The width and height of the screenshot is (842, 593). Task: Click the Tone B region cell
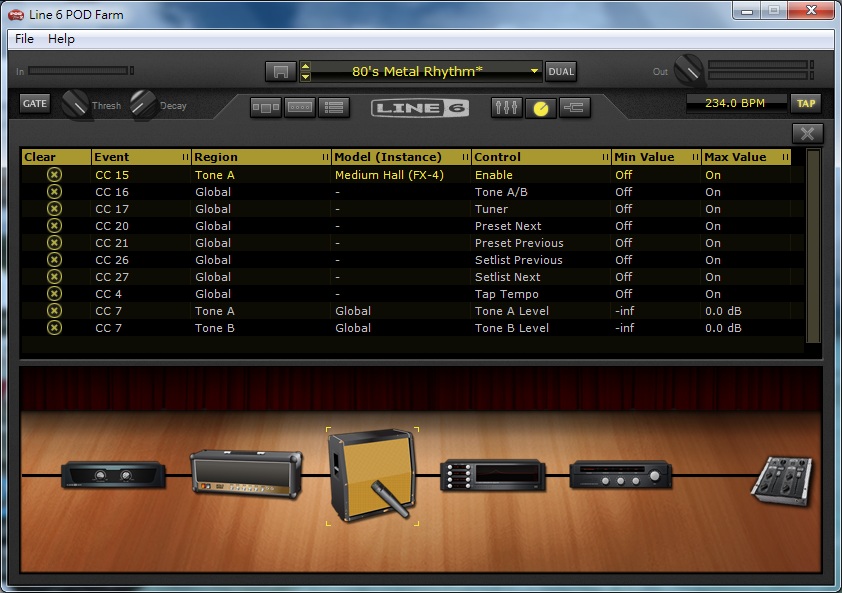[214, 328]
